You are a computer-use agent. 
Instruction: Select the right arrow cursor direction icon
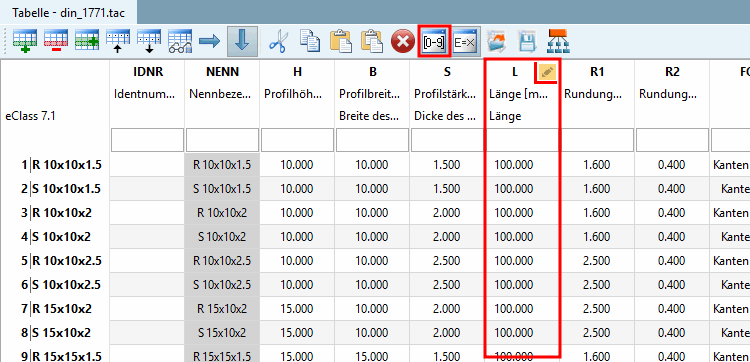click(x=210, y=42)
